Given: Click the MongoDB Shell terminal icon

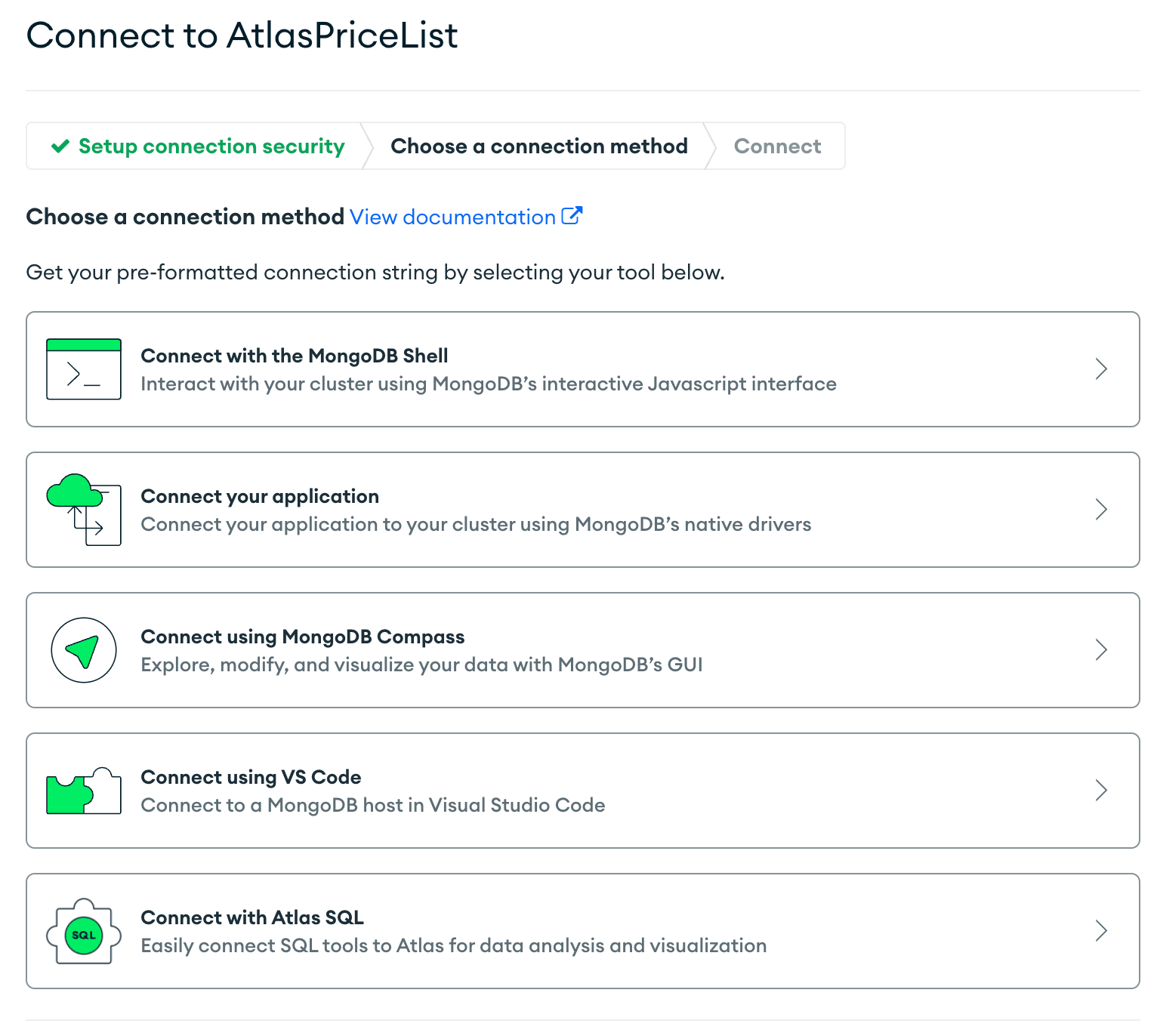Looking at the screenshot, I should [84, 369].
